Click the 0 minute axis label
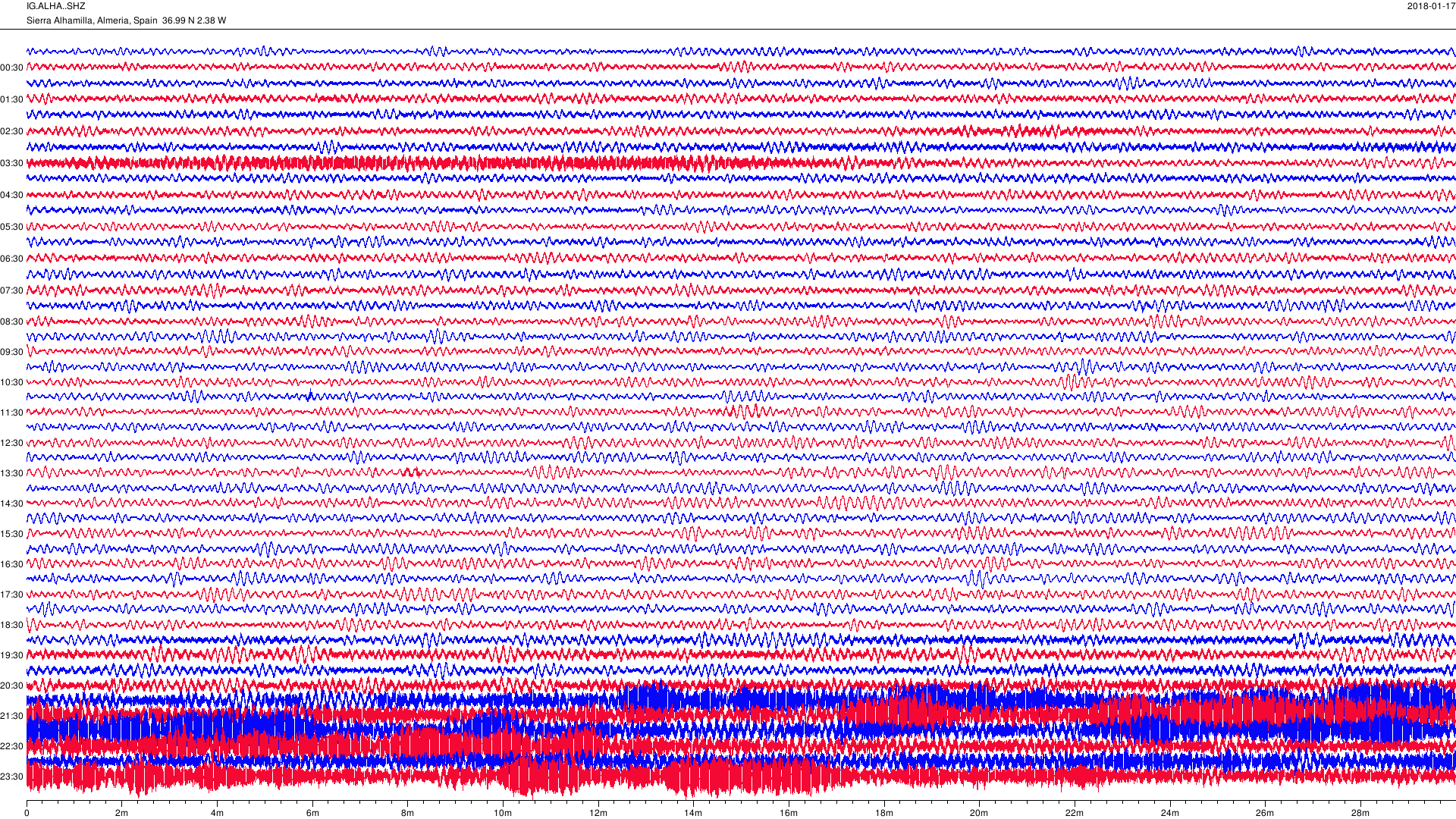Screen dimensions: 1456x819 point(27,813)
